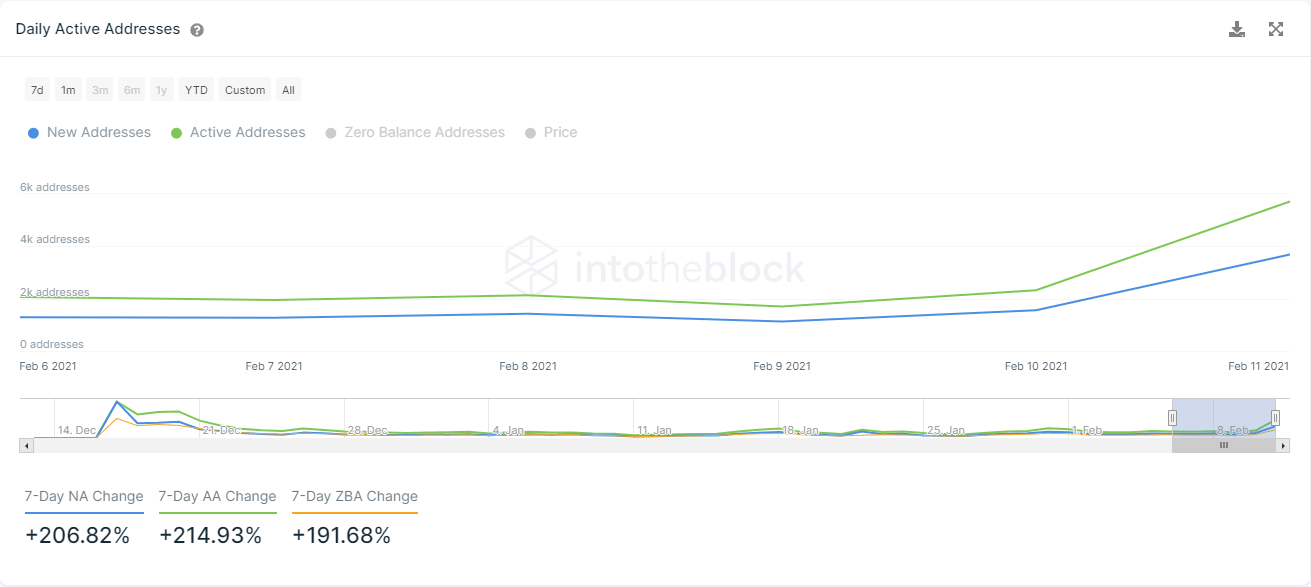Select the All time range
This screenshot has width=1311, height=587.
288,90
